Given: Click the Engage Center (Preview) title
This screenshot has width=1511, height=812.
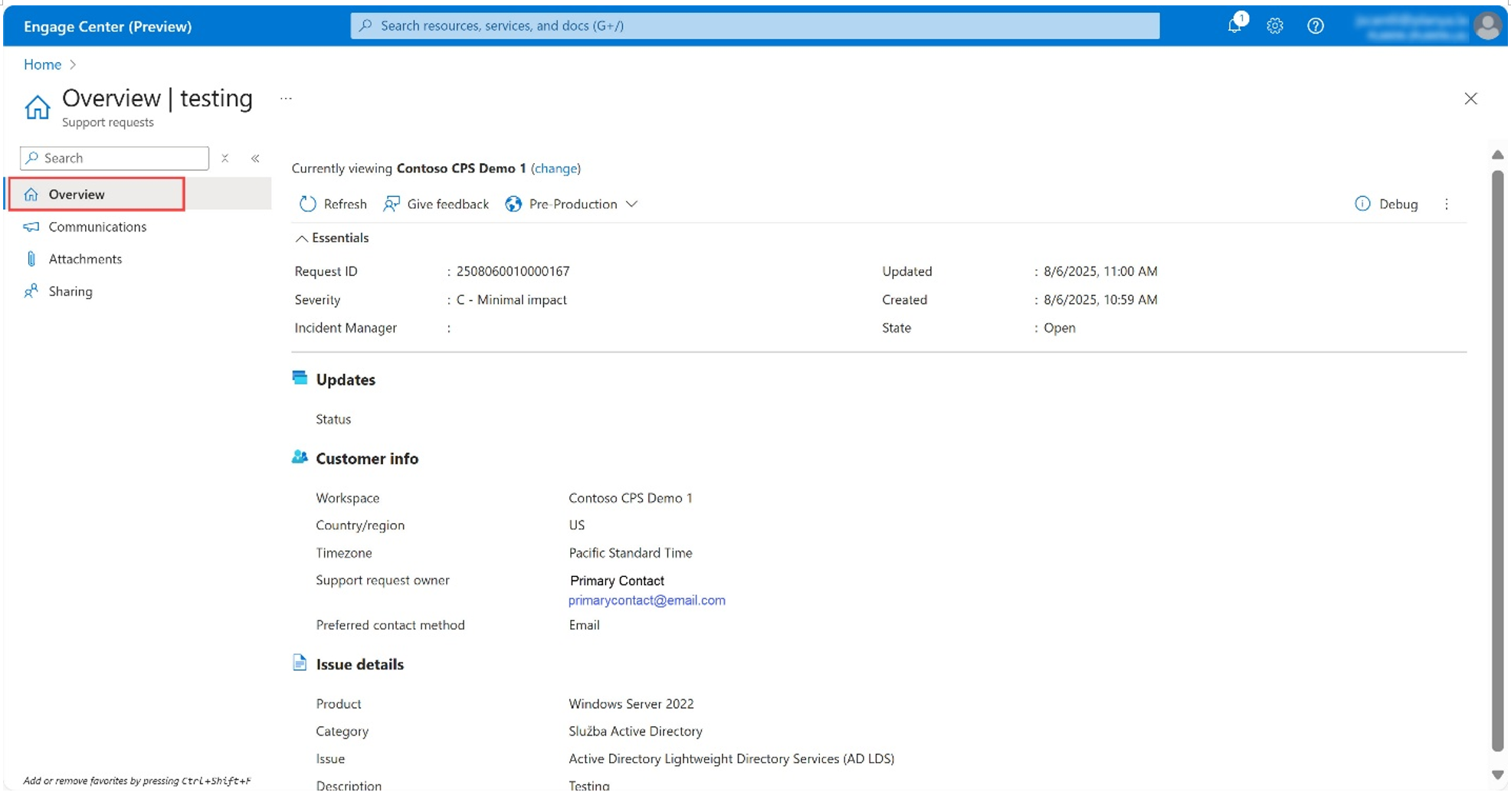Looking at the screenshot, I should point(108,26).
